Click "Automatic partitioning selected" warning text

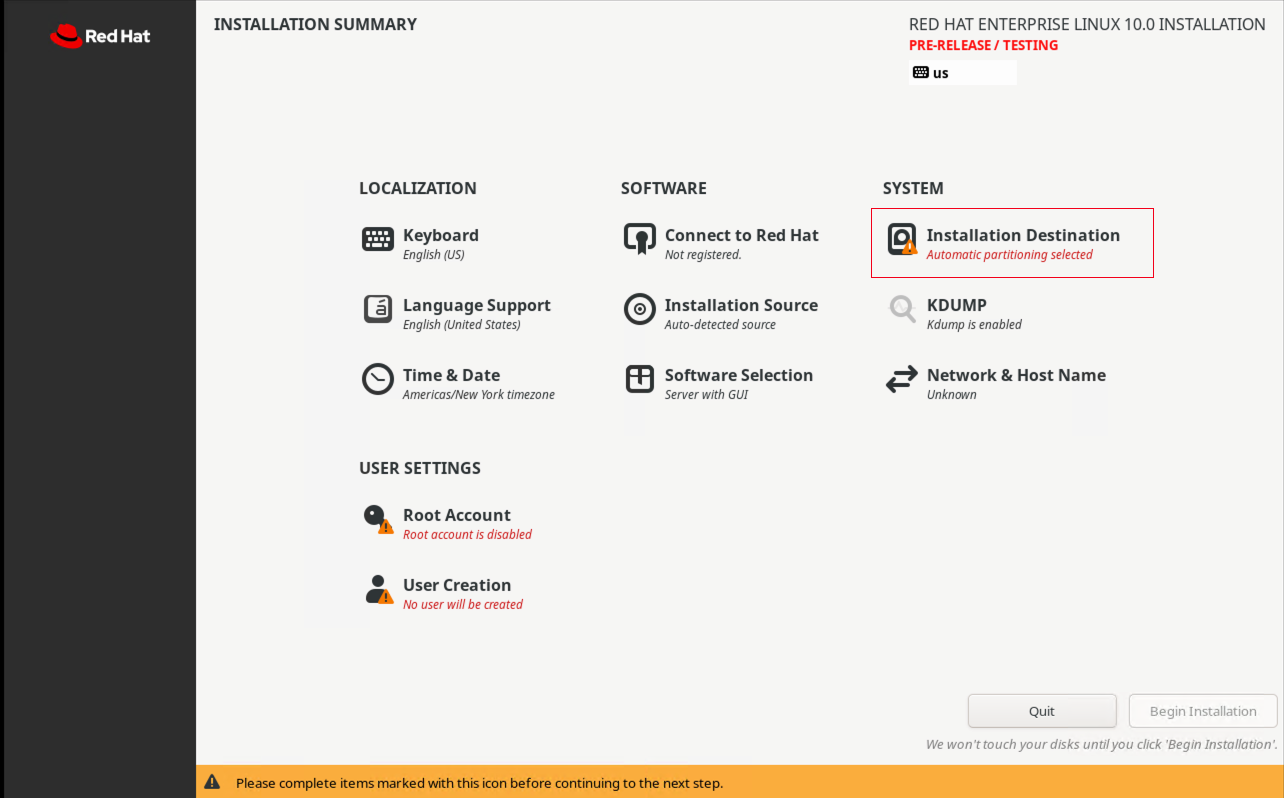(x=1009, y=255)
